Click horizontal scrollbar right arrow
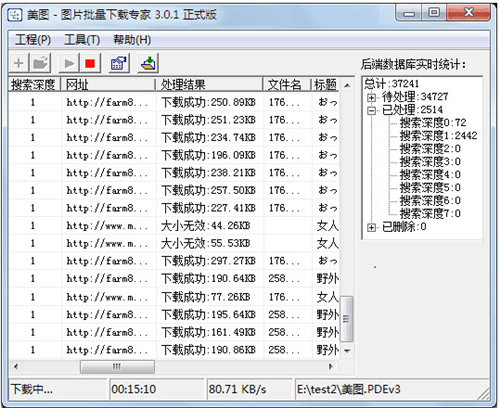The image size is (500, 408). [331, 367]
